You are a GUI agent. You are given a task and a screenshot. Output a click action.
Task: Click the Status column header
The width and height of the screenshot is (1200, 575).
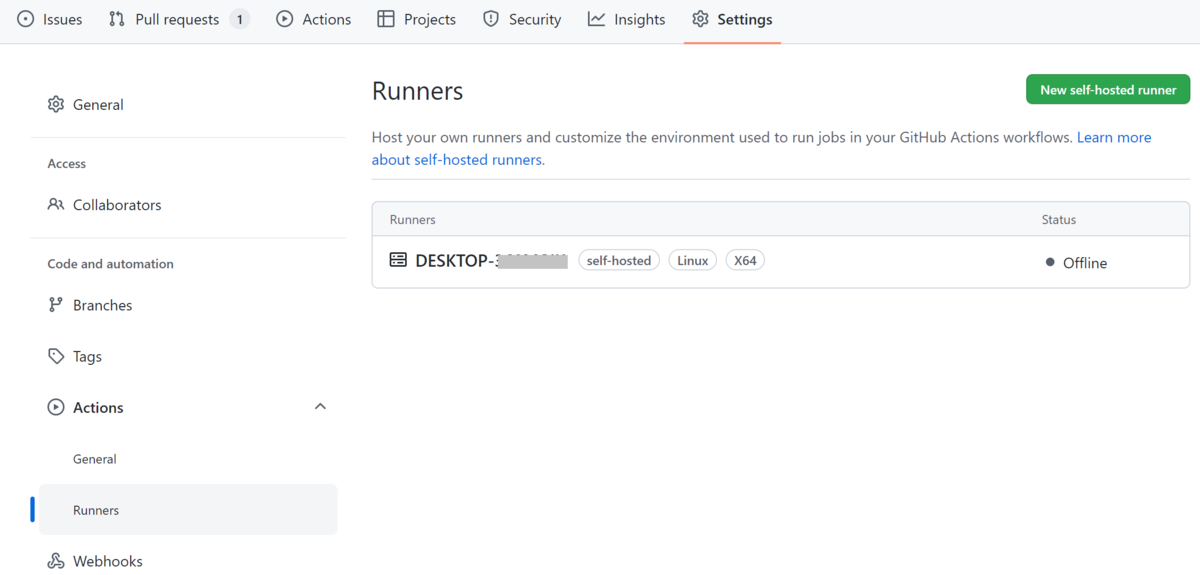(x=1059, y=219)
